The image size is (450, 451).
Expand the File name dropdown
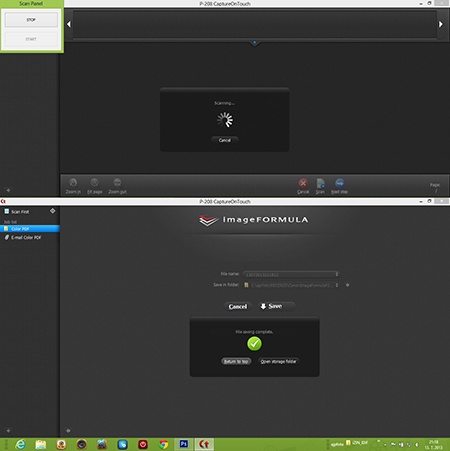click(x=337, y=274)
